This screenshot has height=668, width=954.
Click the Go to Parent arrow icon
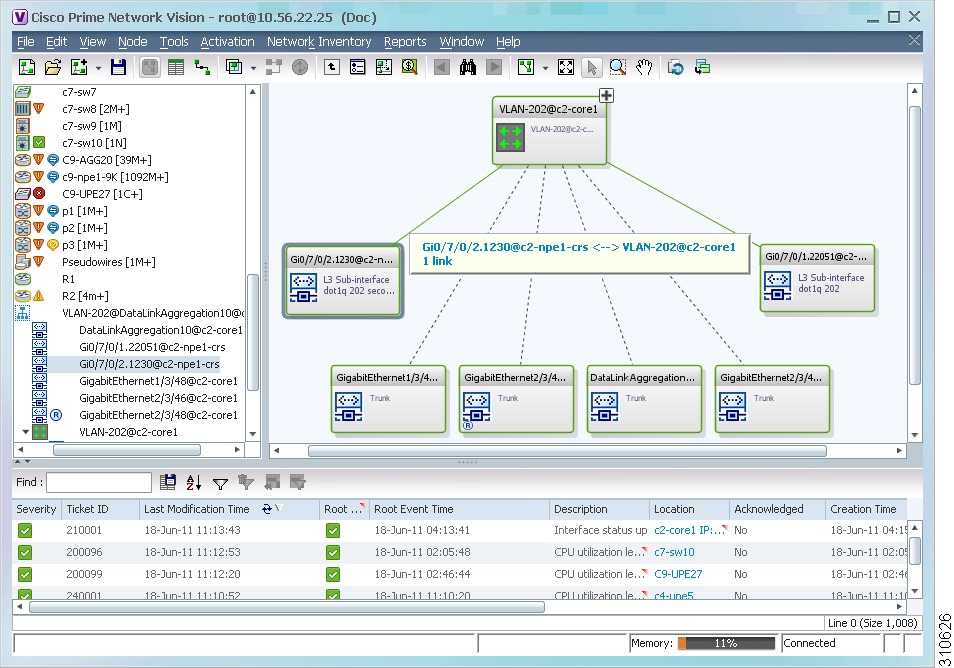coord(332,67)
